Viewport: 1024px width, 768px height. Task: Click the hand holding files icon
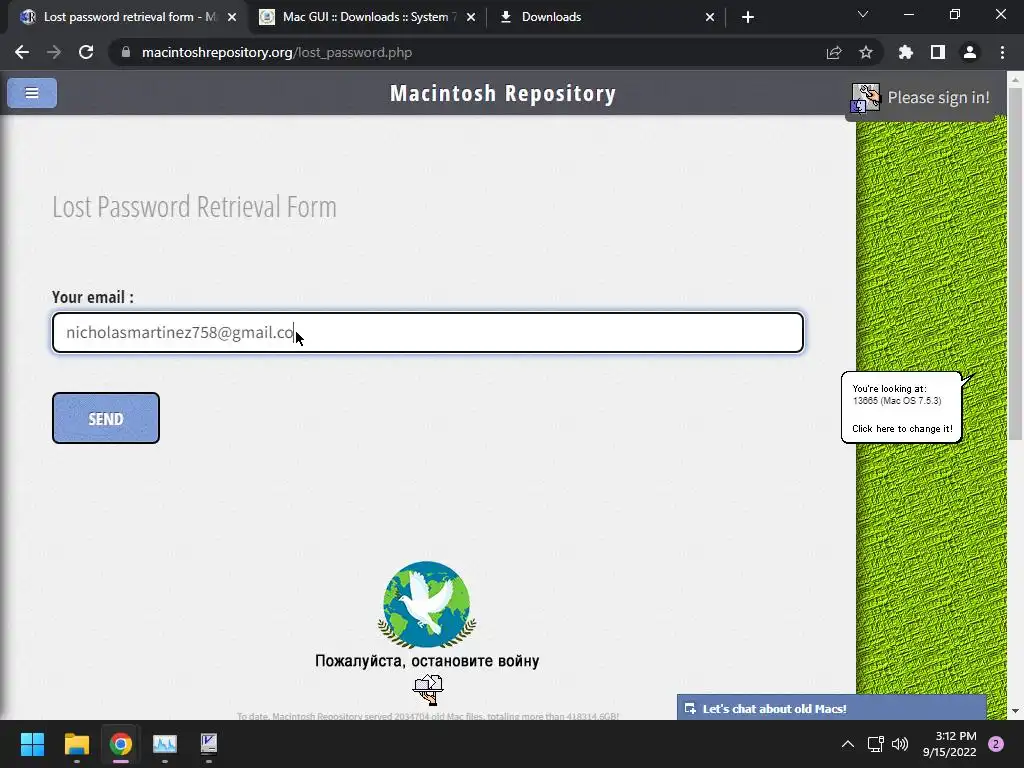(428, 690)
